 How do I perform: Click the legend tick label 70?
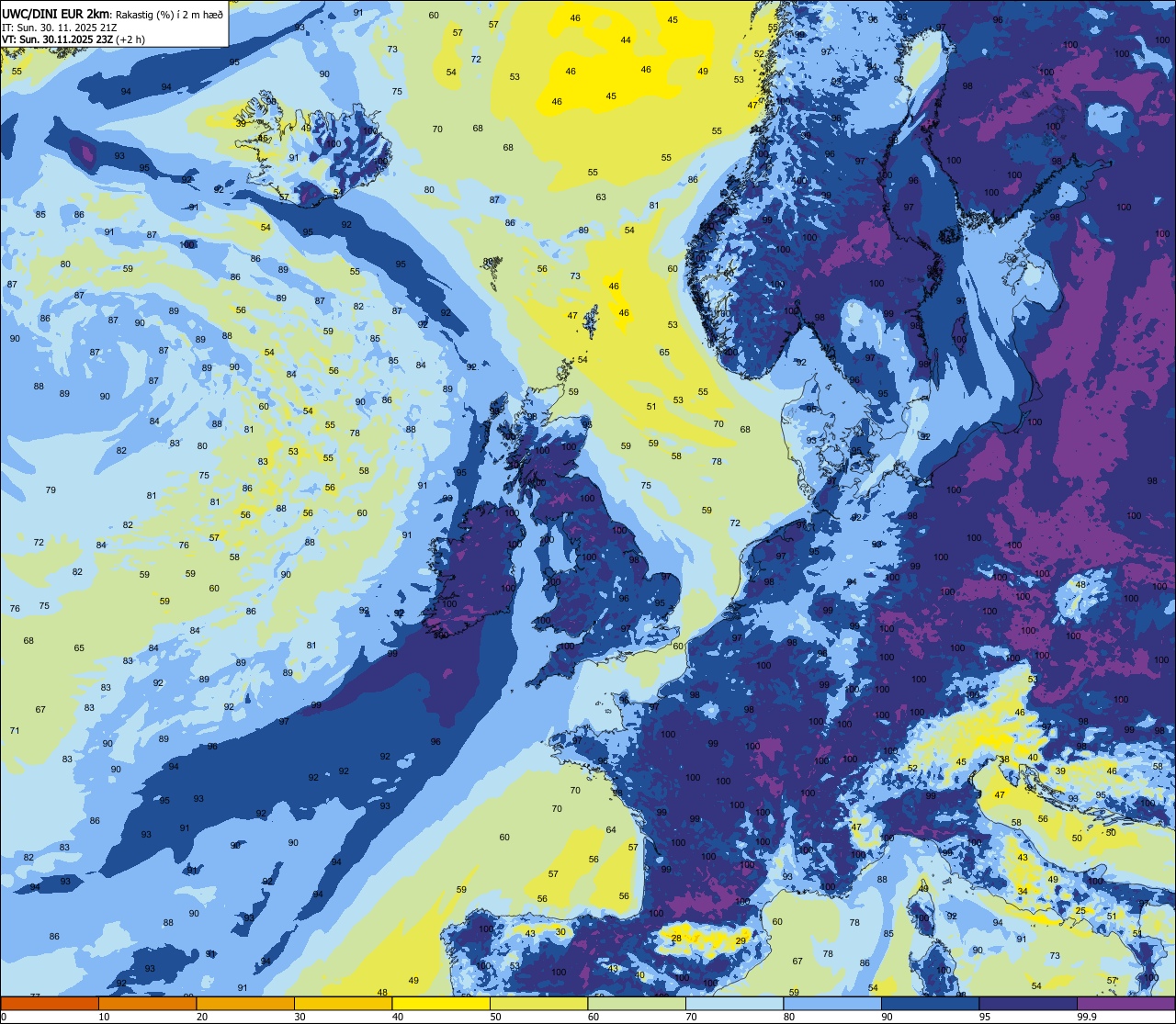click(x=691, y=1017)
